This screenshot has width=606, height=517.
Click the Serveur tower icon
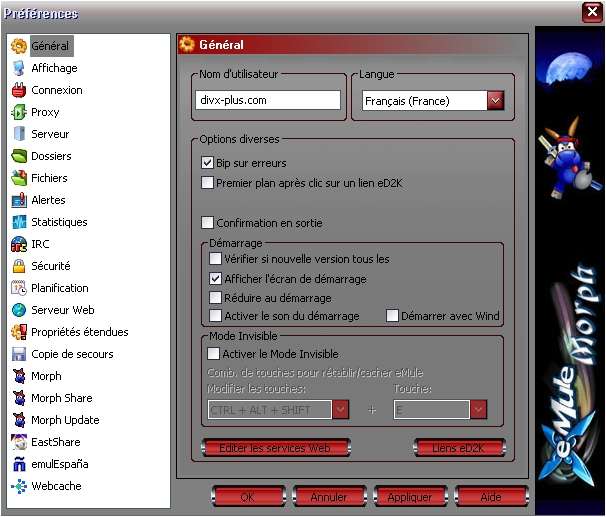19,134
